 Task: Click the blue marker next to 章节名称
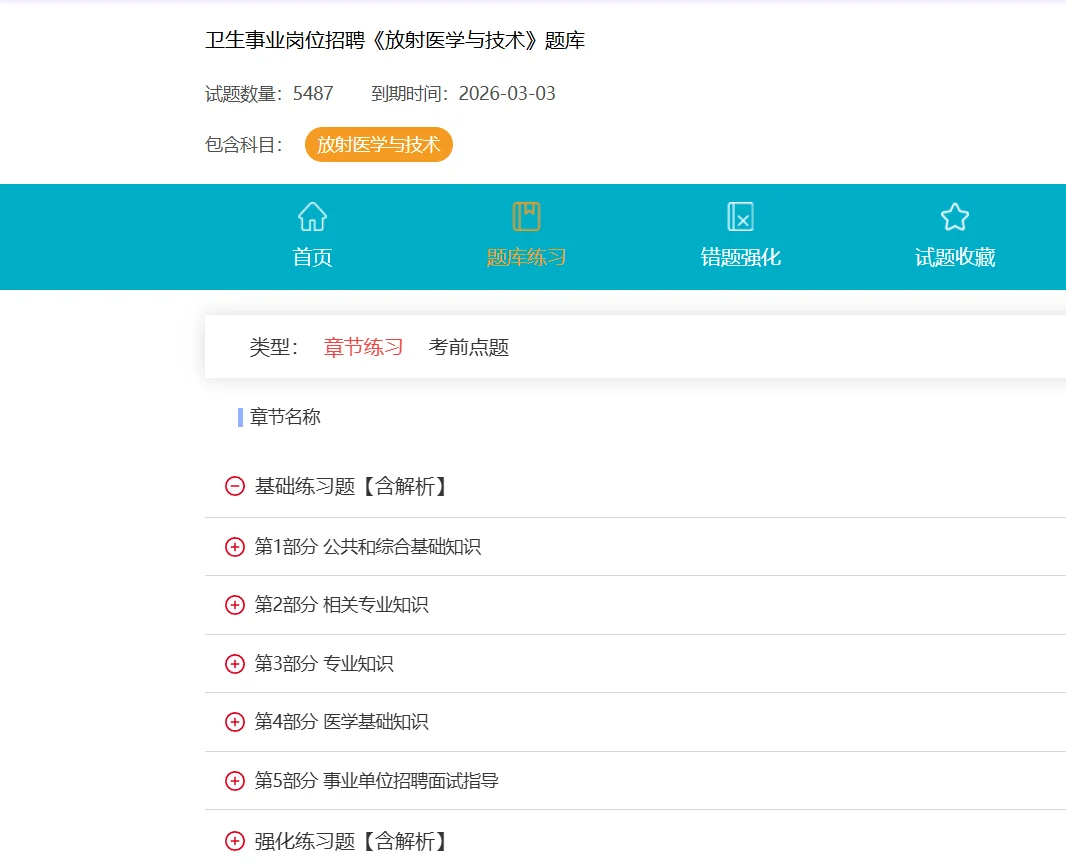tap(238, 417)
